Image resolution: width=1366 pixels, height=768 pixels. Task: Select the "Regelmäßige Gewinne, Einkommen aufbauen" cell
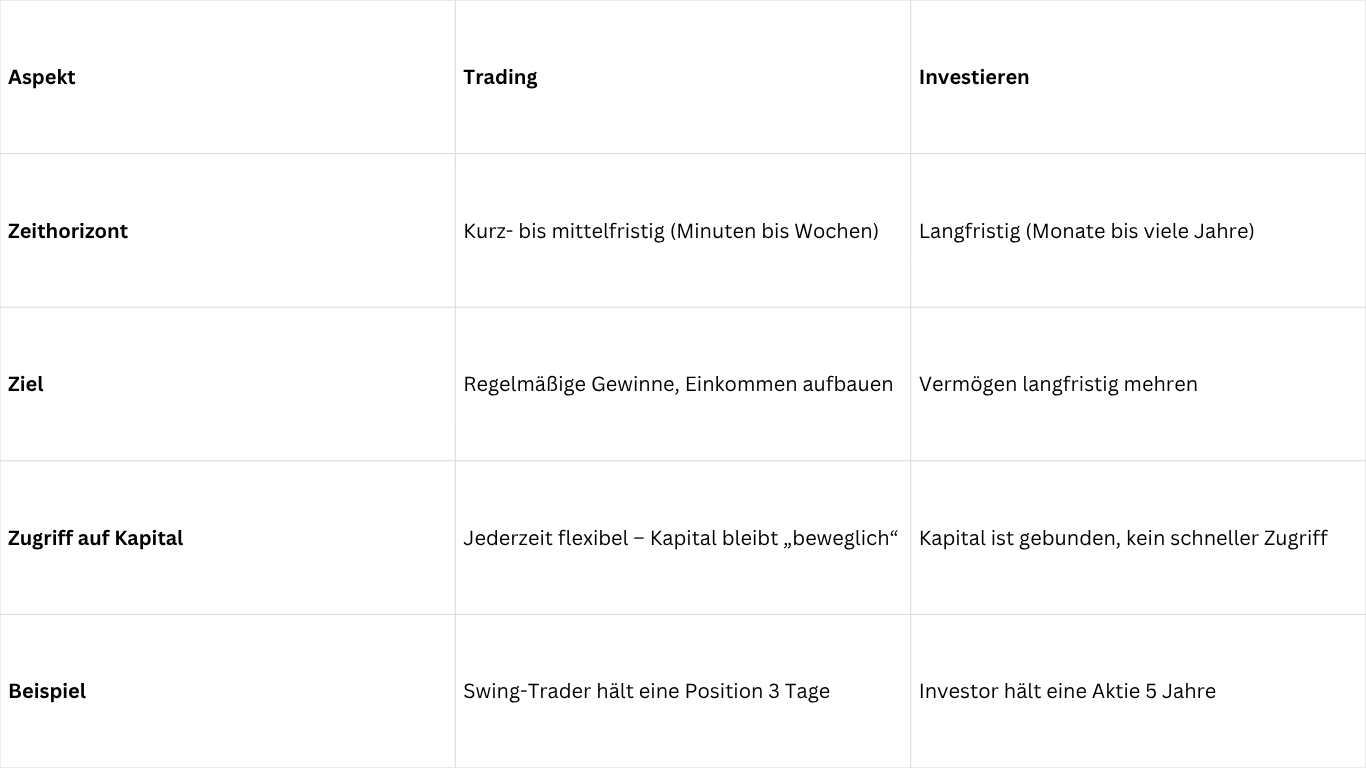(x=677, y=384)
